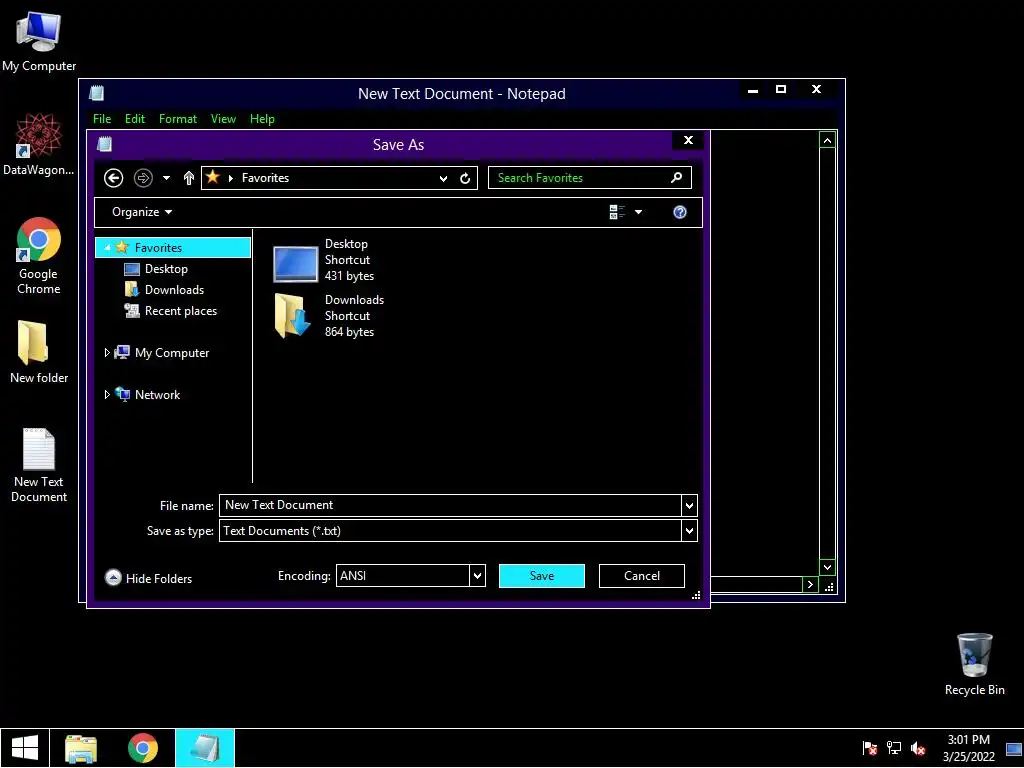Select New Text Document desktop file
The height and width of the screenshot is (768, 1024).
pos(39,465)
